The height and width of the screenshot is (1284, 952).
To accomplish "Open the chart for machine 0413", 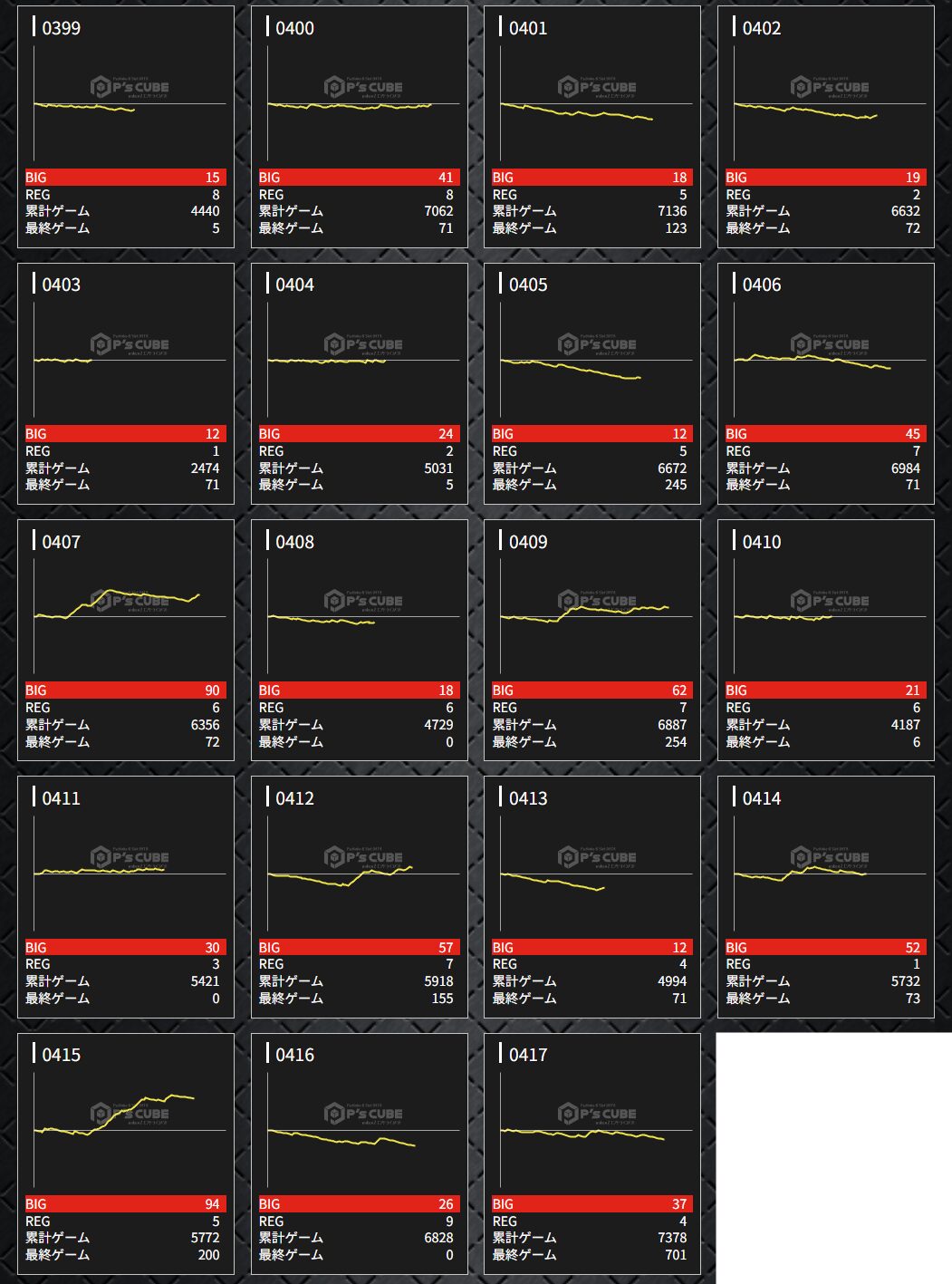I will click(593, 874).
